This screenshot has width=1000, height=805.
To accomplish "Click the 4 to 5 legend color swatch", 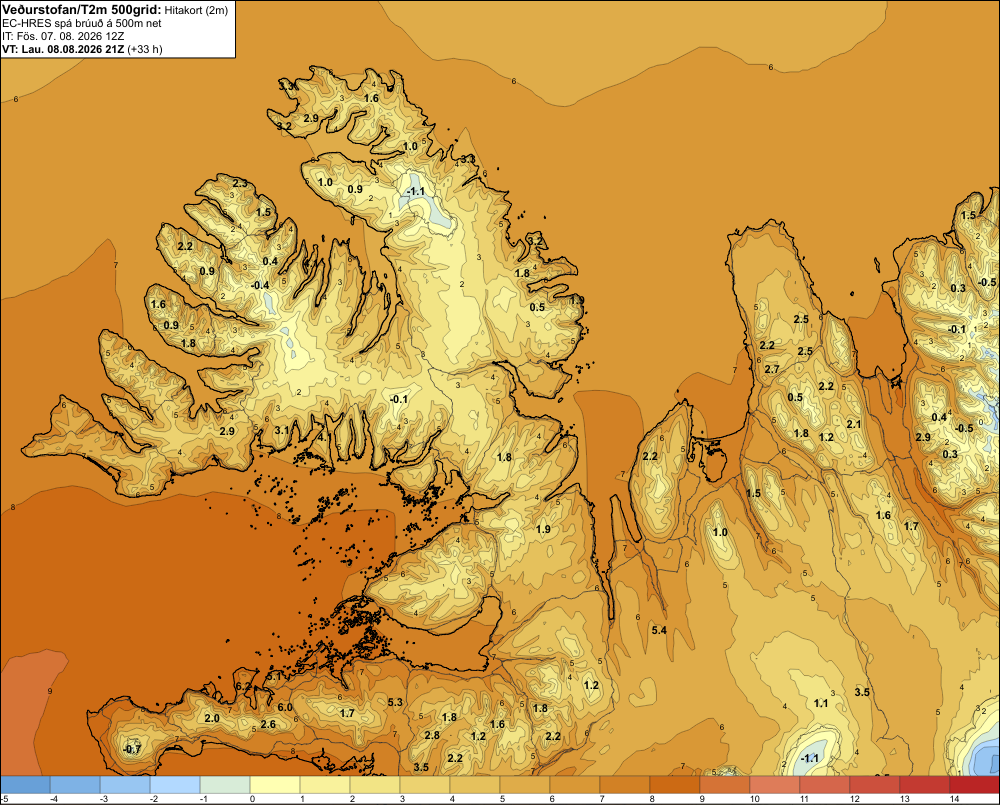I will [x=475, y=785].
